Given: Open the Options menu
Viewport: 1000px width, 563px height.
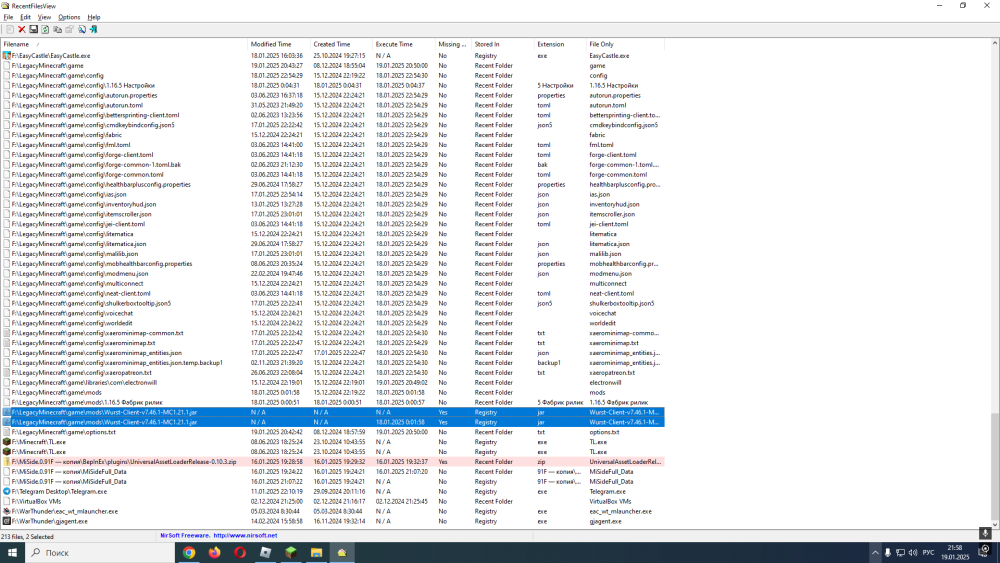Looking at the screenshot, I should pyautogui.click(x=69, y=17).
